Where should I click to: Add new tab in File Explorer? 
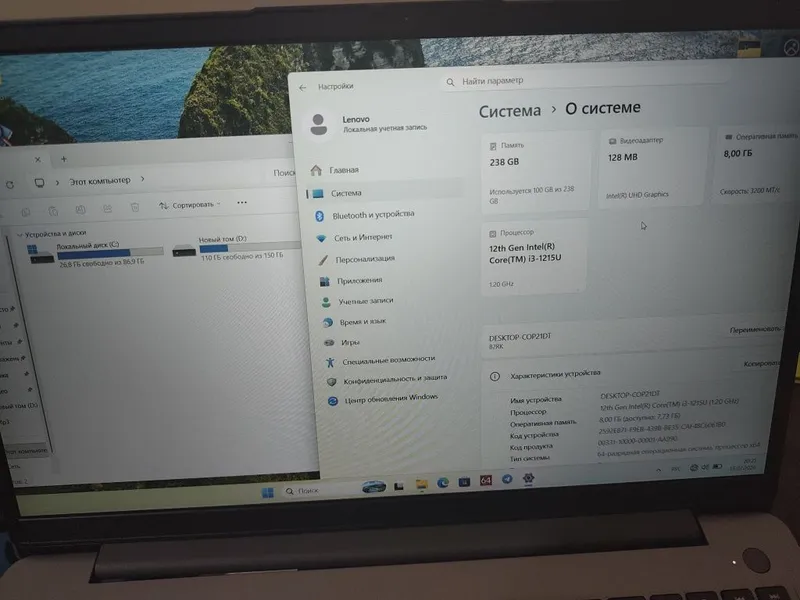click(x=64, y=159)
